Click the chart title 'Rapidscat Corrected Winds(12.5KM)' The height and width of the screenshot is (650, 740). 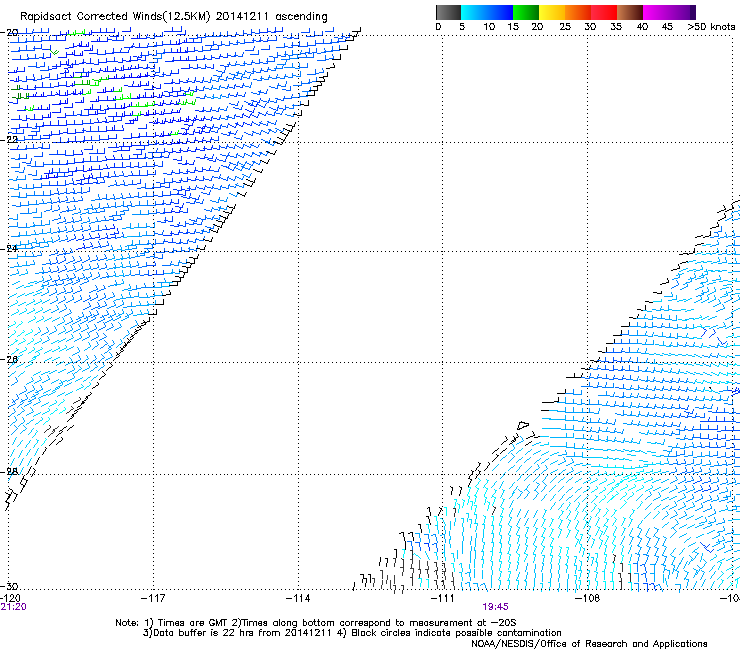[x=115, y=17]
